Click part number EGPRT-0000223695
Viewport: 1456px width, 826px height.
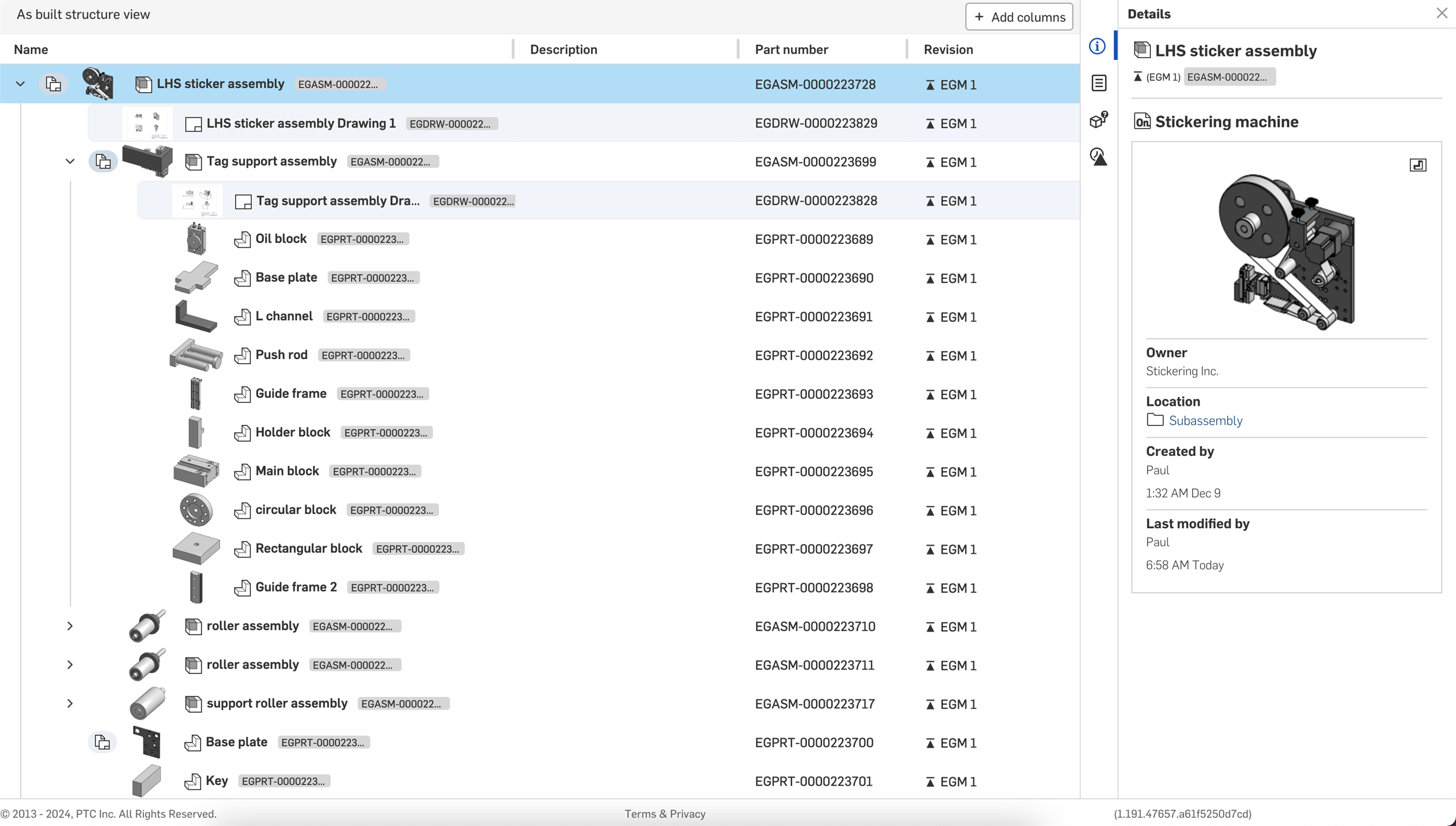tap(814, 472)
